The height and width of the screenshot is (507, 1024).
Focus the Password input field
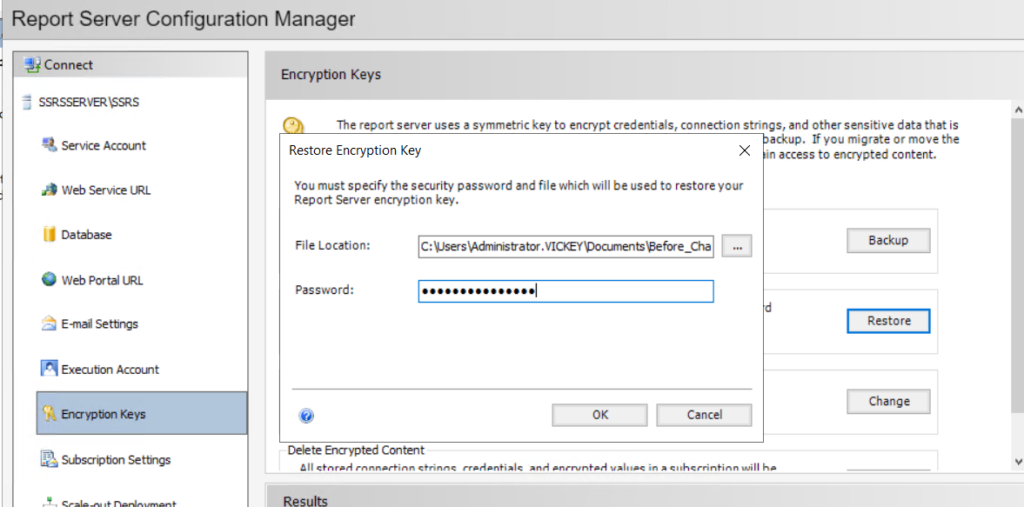pos(566,291)
